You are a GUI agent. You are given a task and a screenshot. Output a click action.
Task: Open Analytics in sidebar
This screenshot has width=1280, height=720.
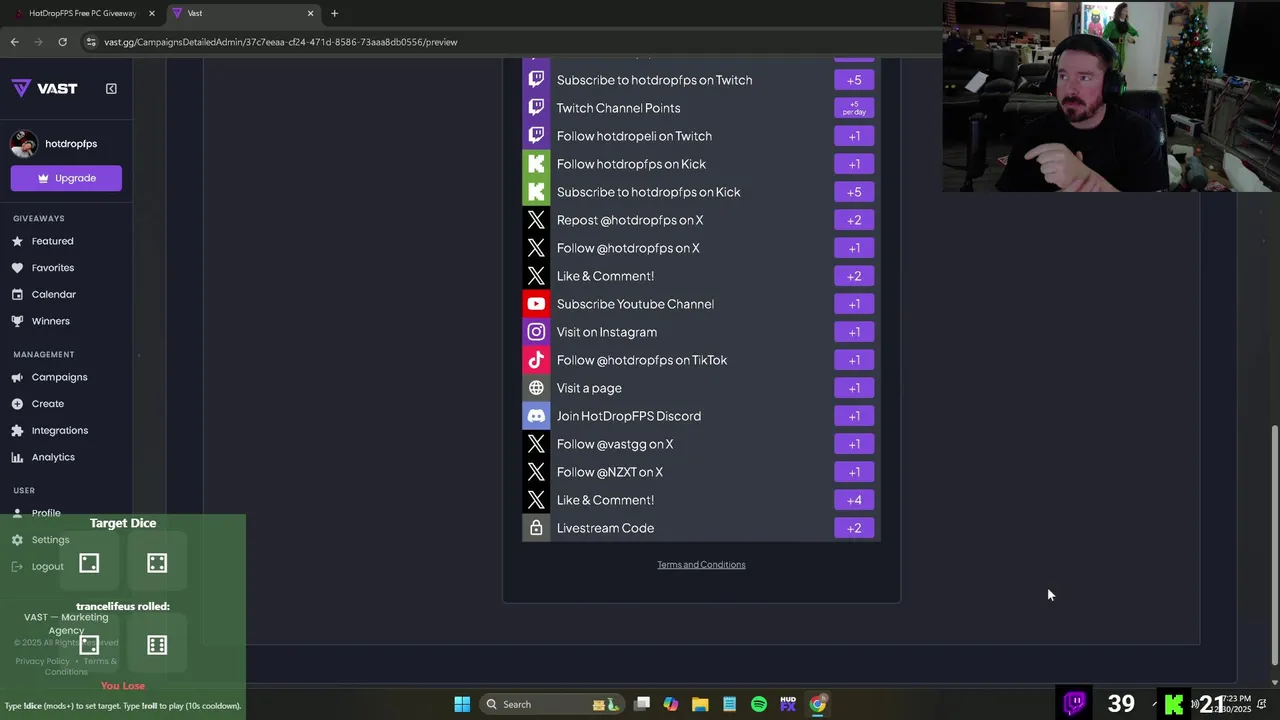[x=53, y=457]
